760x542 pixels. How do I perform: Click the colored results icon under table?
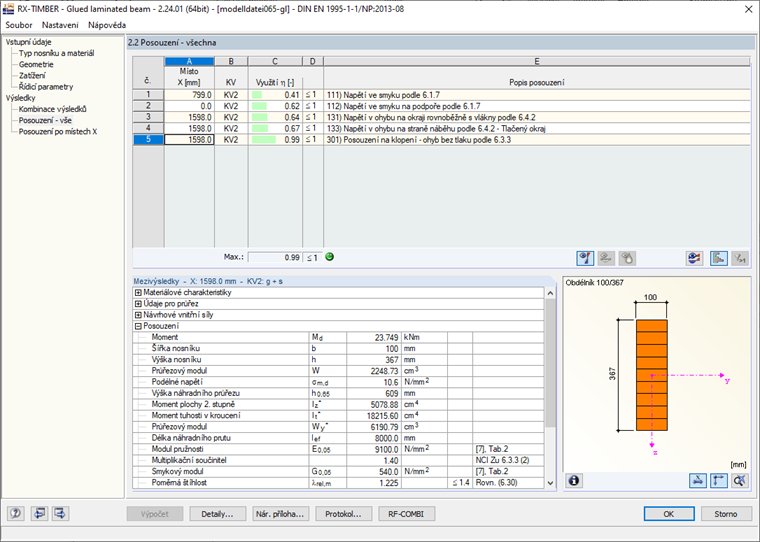695,258
